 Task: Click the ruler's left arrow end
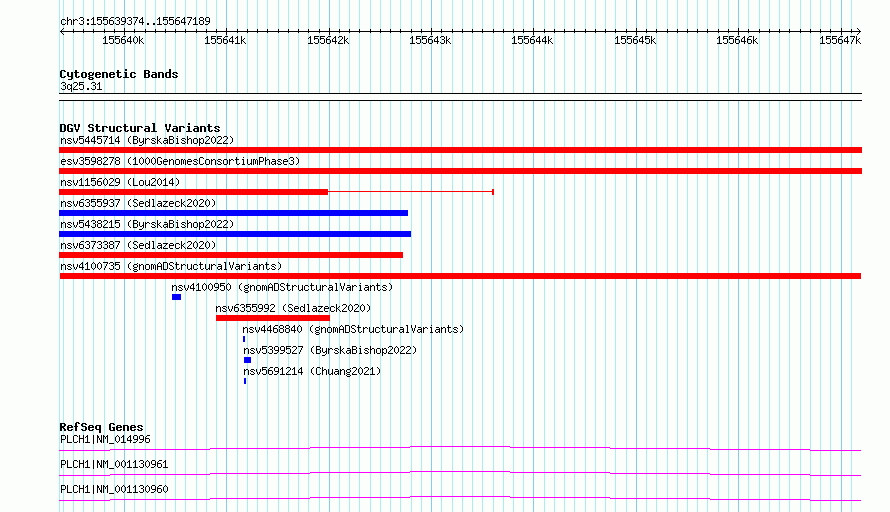[x=62, y=31]
